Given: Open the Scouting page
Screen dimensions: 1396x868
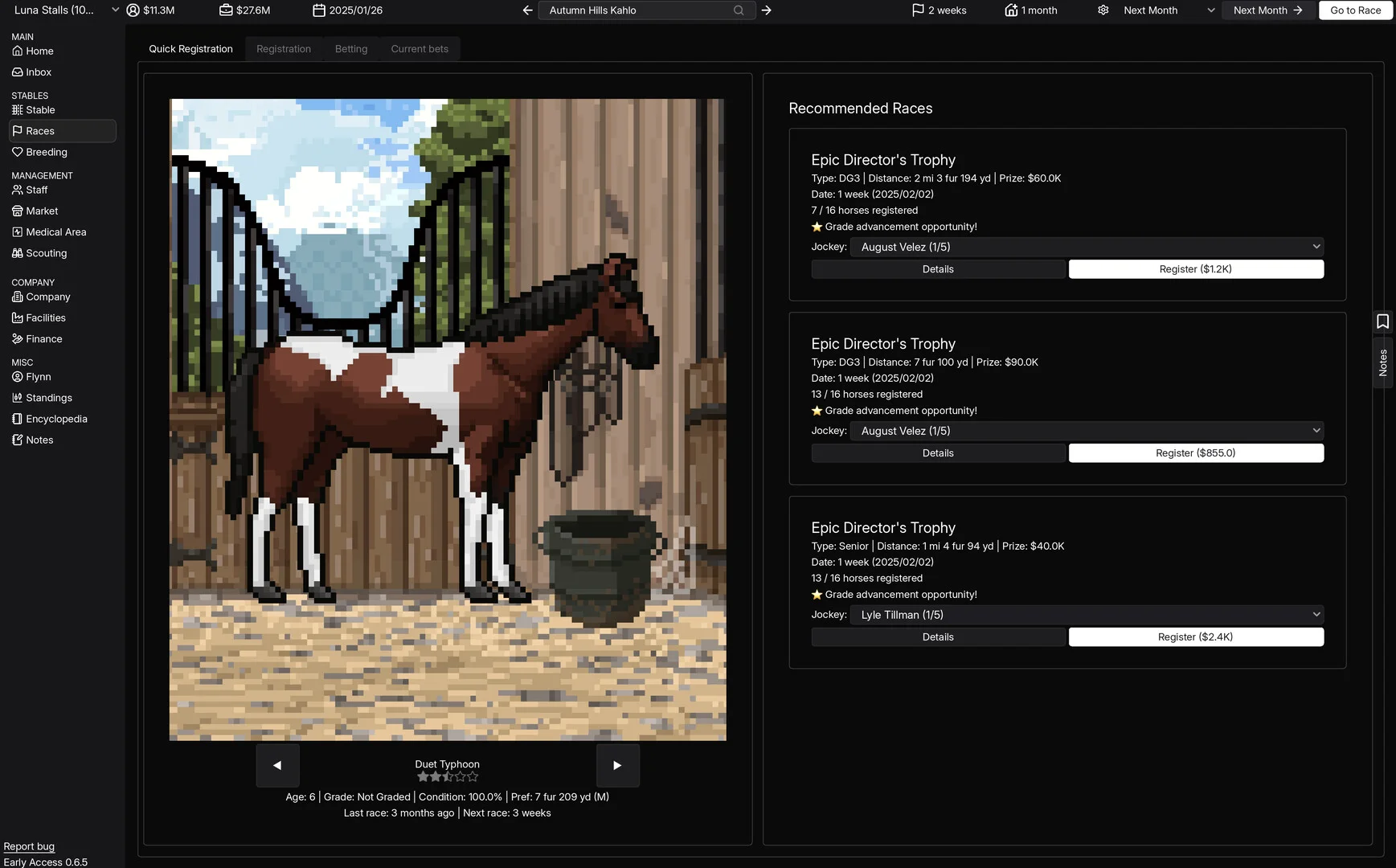Looking at the screenshot, I should pyautogui.click(x=46, y=253).
